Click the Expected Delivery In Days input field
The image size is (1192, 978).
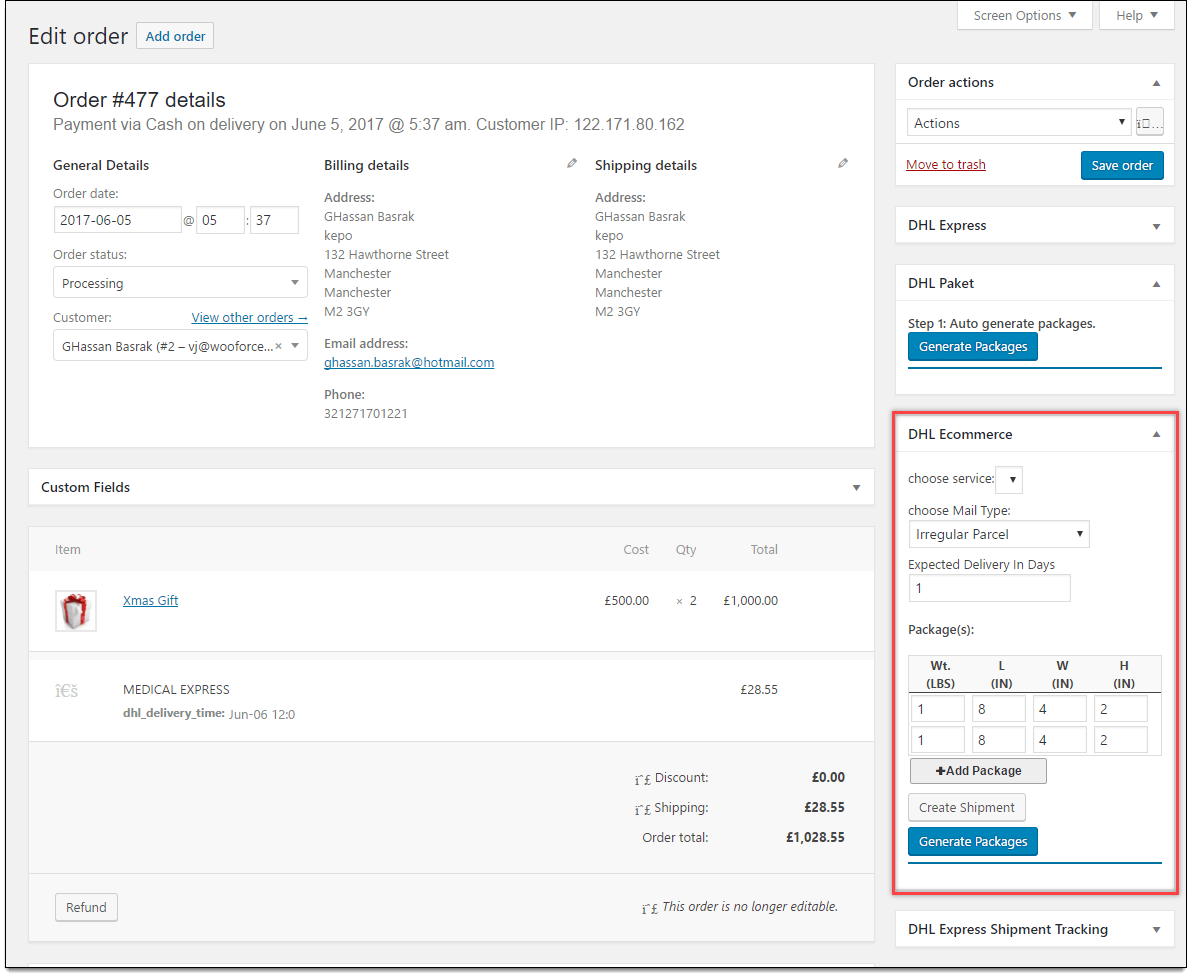pos(989,587)
